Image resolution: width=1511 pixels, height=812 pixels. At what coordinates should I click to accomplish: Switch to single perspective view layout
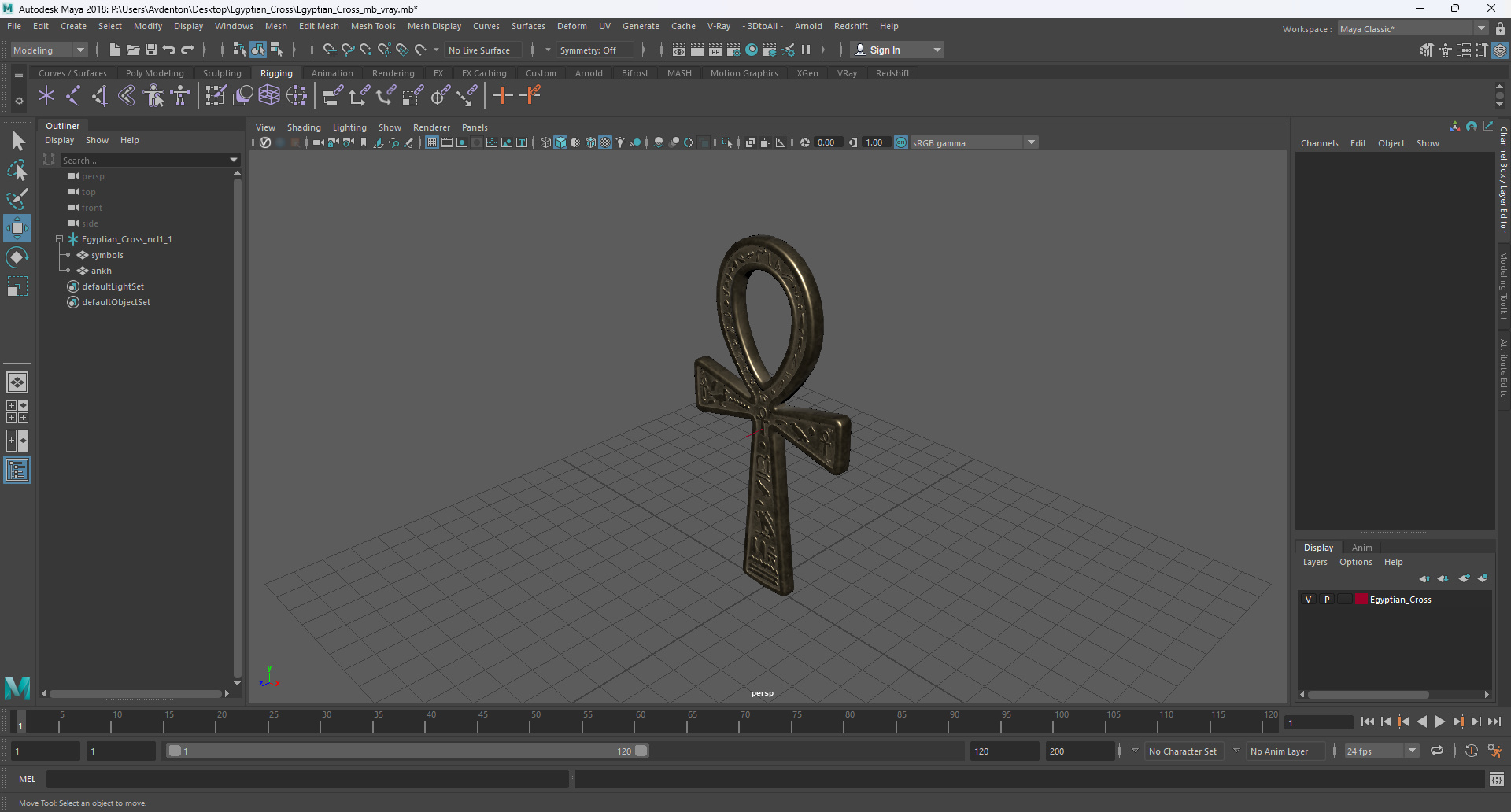(x=17, y=382)
